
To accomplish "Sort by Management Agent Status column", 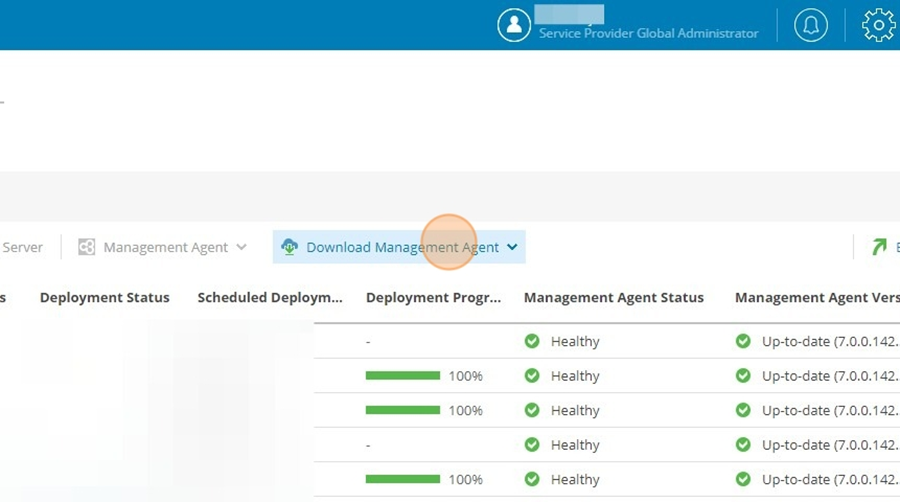I will pyautogui.click(x=614, y=298).
